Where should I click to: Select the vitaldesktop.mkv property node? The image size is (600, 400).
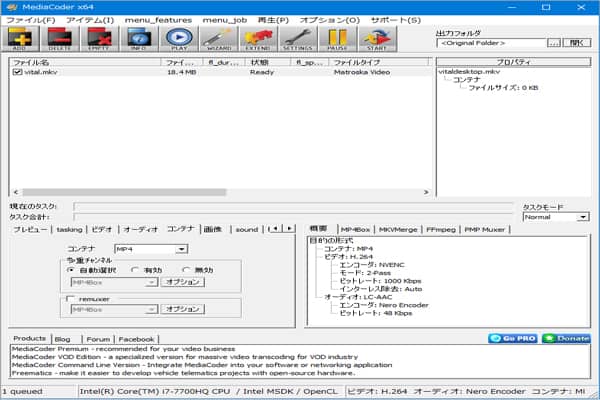469,72
